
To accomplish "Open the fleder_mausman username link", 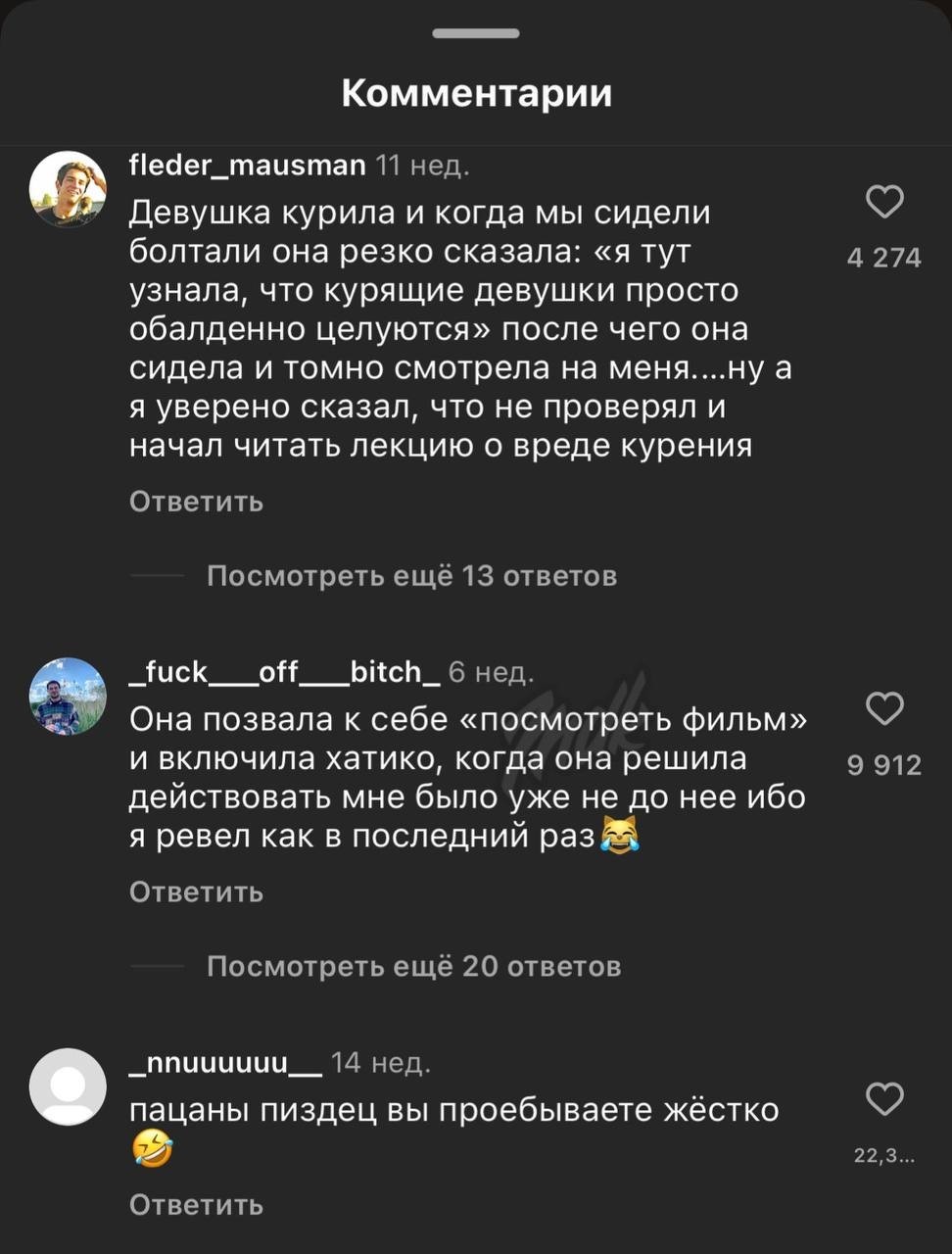I will pos(247,165).
